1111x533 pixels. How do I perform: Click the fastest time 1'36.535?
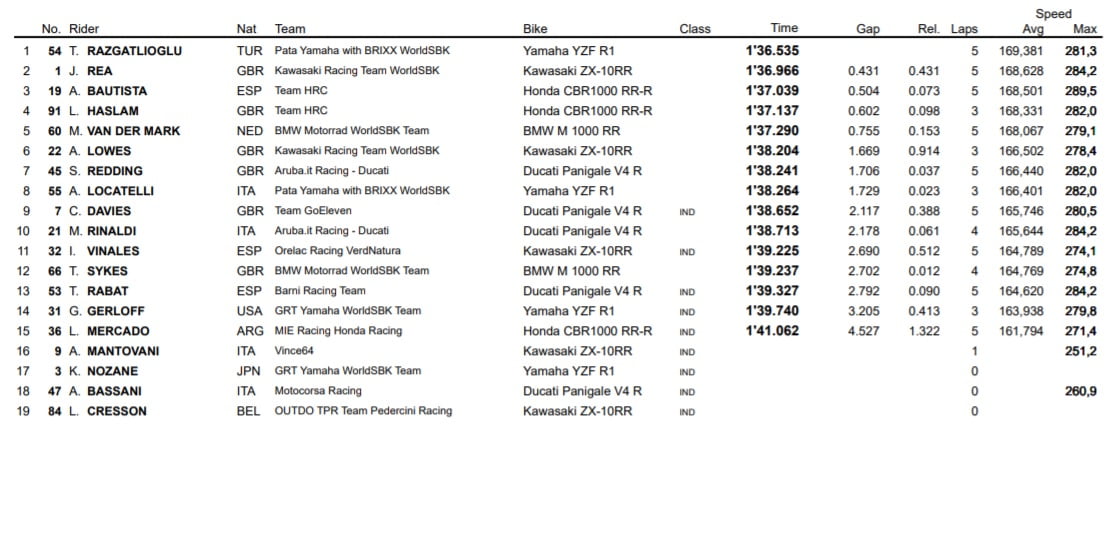[772, 51]
